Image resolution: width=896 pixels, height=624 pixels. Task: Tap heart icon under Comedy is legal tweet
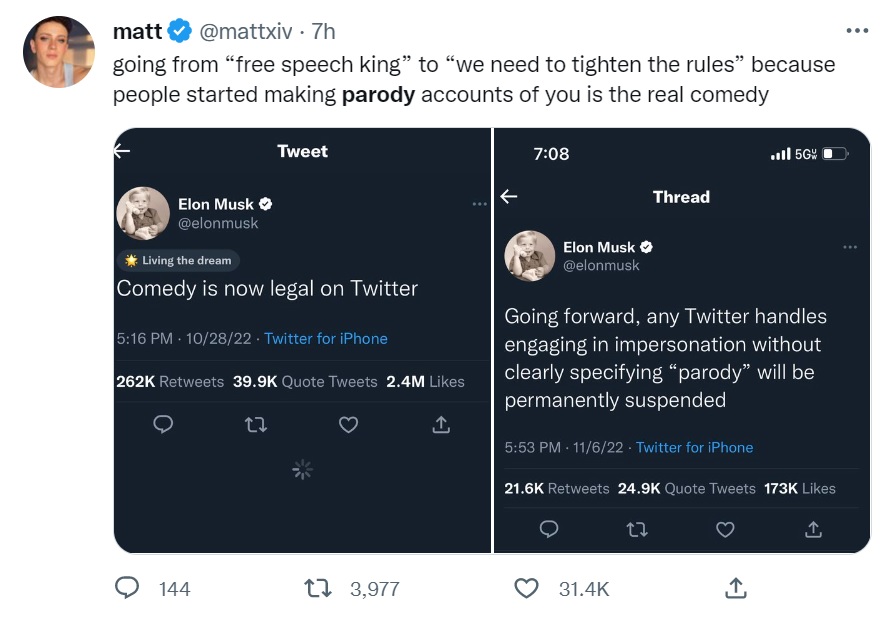(x=349, y=425)
